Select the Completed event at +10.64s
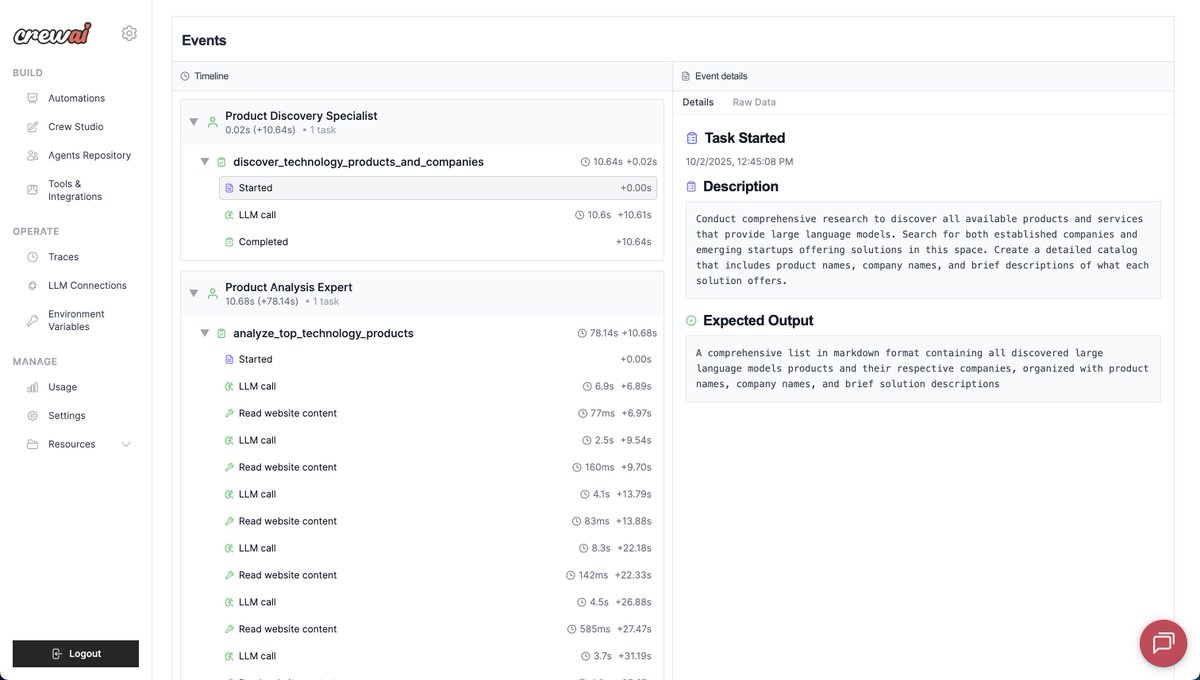 coord(438,242)
